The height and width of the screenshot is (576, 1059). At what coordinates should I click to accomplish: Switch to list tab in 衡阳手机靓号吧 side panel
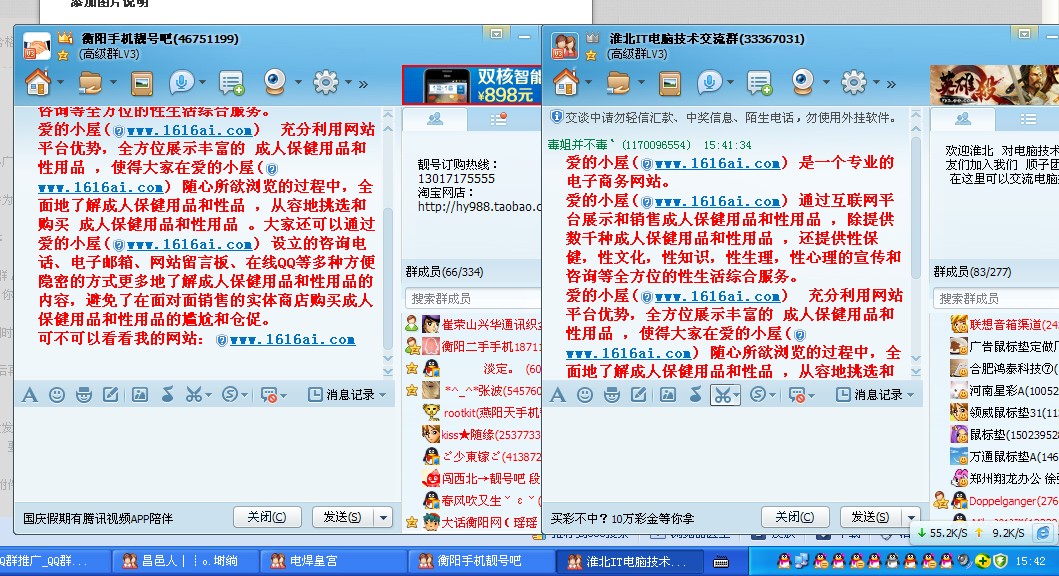pos(498,119)
